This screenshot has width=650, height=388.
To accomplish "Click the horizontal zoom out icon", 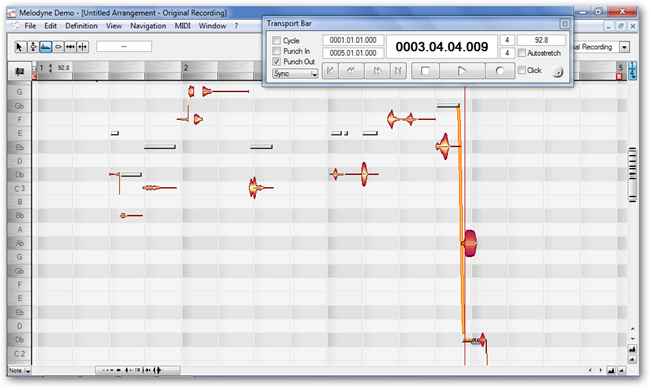I will click(621, 370).
